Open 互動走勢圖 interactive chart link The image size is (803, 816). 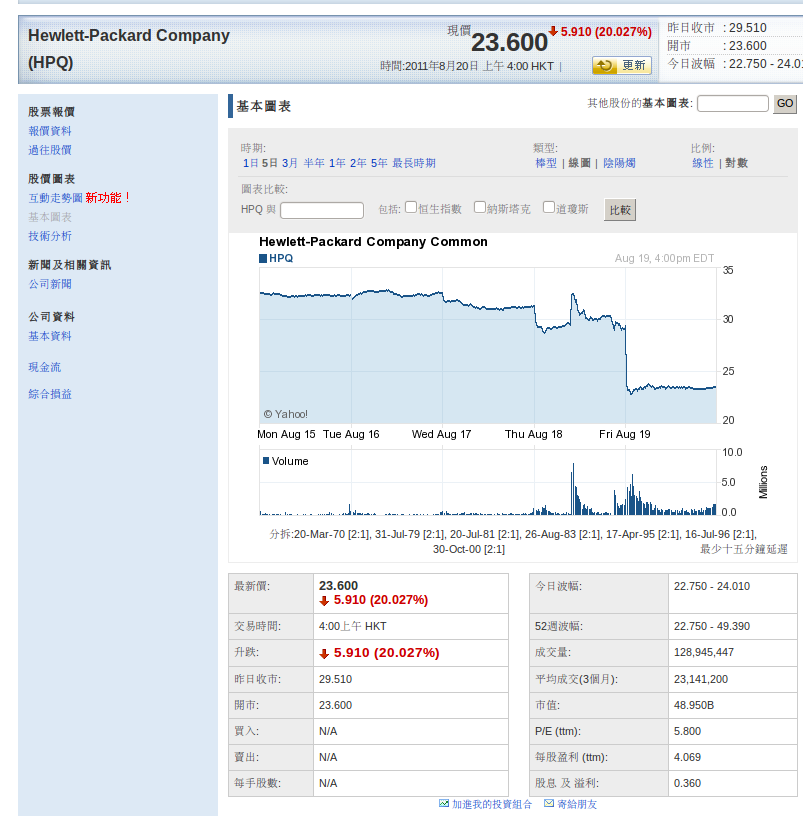[x=56, y=198]
